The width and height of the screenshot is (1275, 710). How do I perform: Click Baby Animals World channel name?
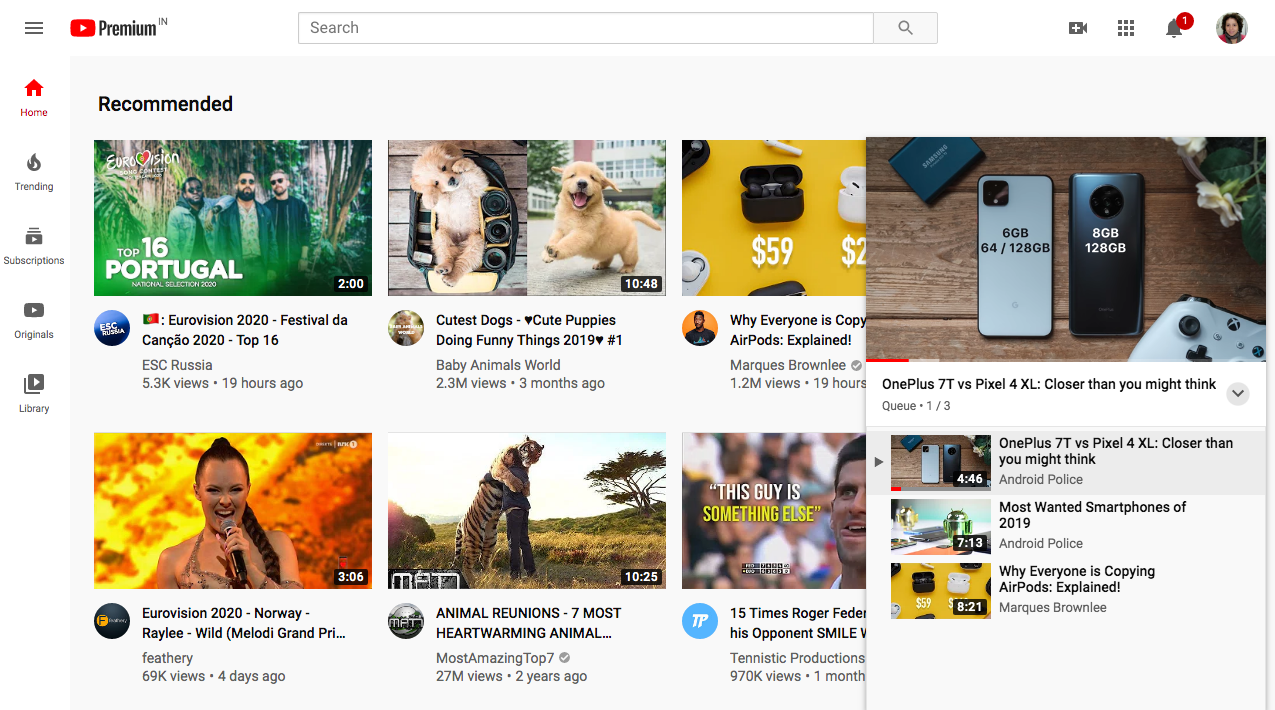point(498,365)
